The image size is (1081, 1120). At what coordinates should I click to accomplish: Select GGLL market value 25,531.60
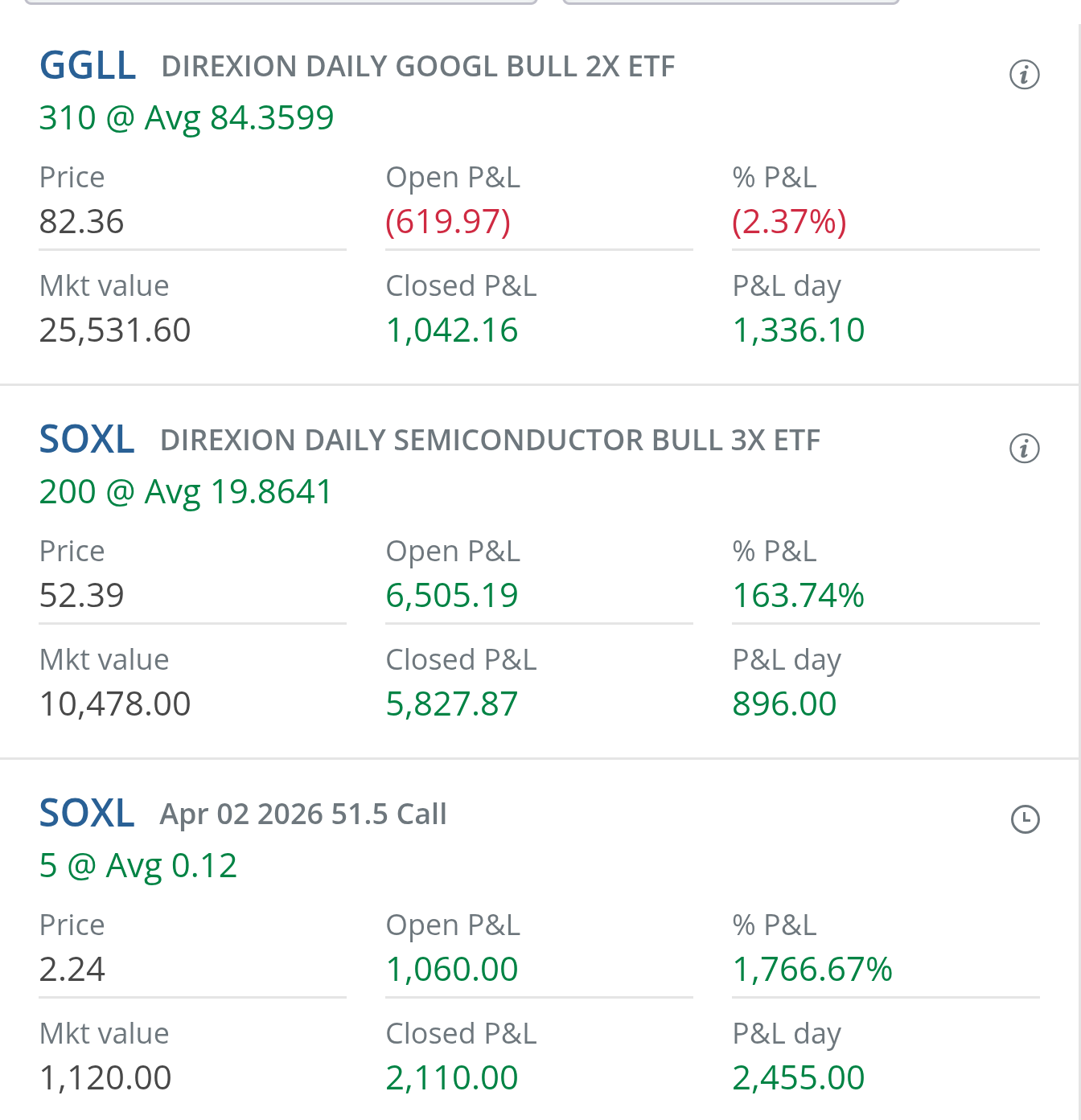(x=115, y=330)
